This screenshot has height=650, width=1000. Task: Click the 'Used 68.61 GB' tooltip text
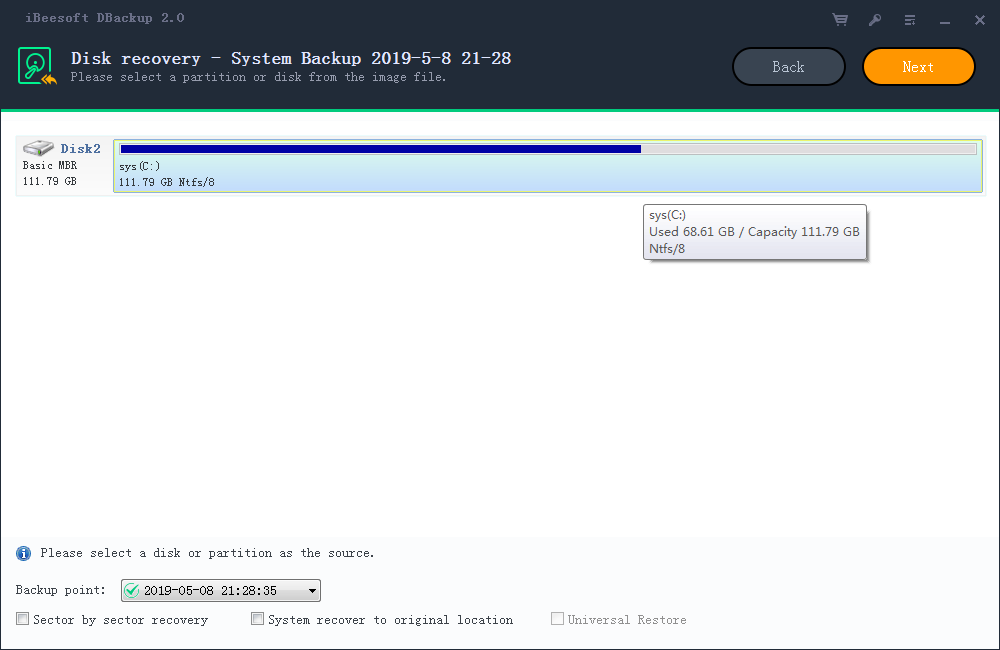[x=692, y=232]
